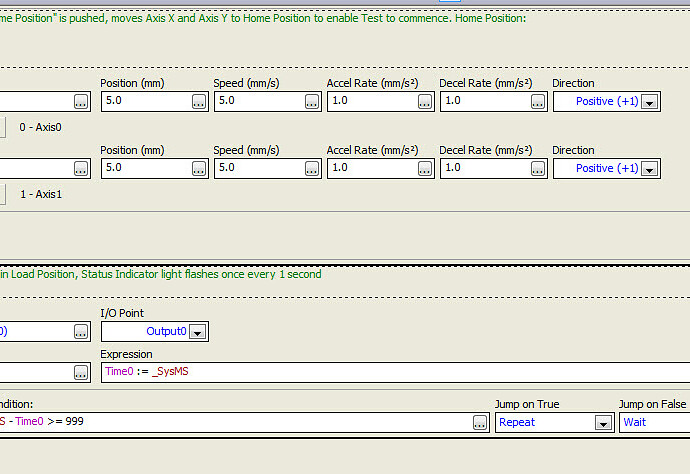Viewport: 690px width, 474px height.
Task: Open the ellipsis button in Axis0 Speed field
Action: 312,102
